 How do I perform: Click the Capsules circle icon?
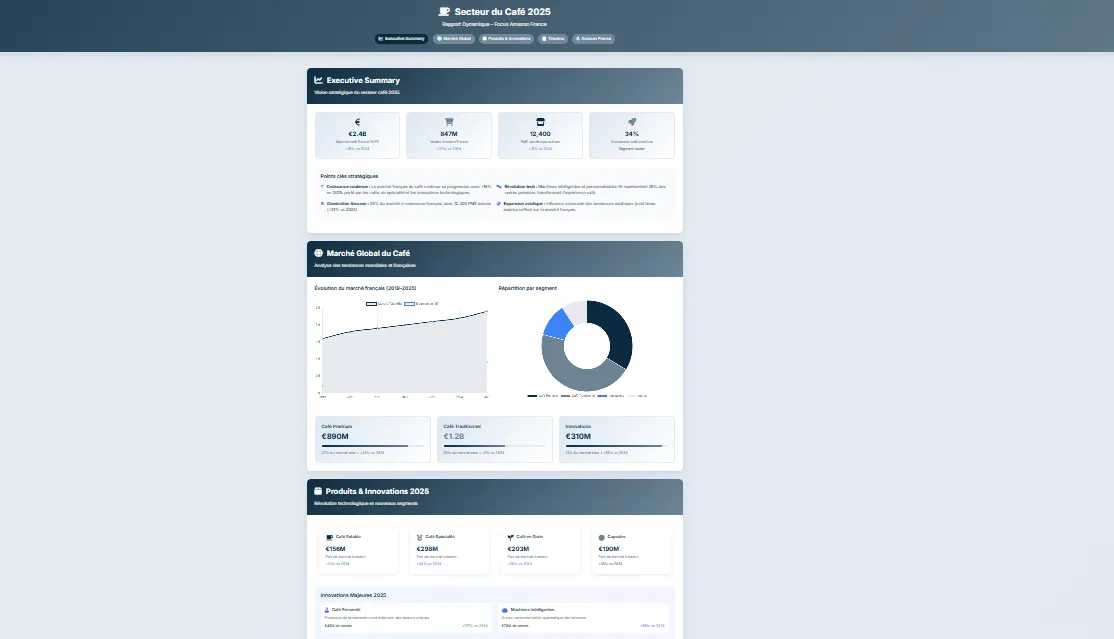602,537
